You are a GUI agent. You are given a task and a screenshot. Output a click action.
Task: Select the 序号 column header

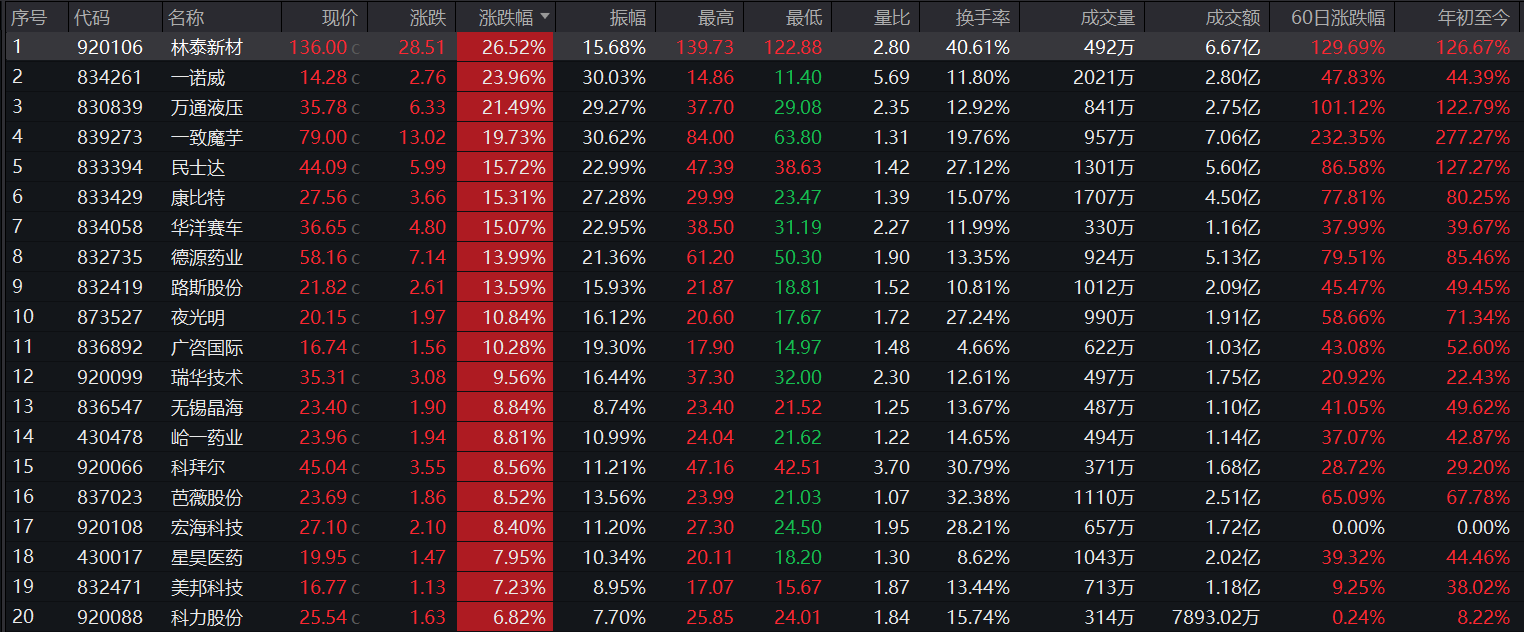click(x=30, y=18)
